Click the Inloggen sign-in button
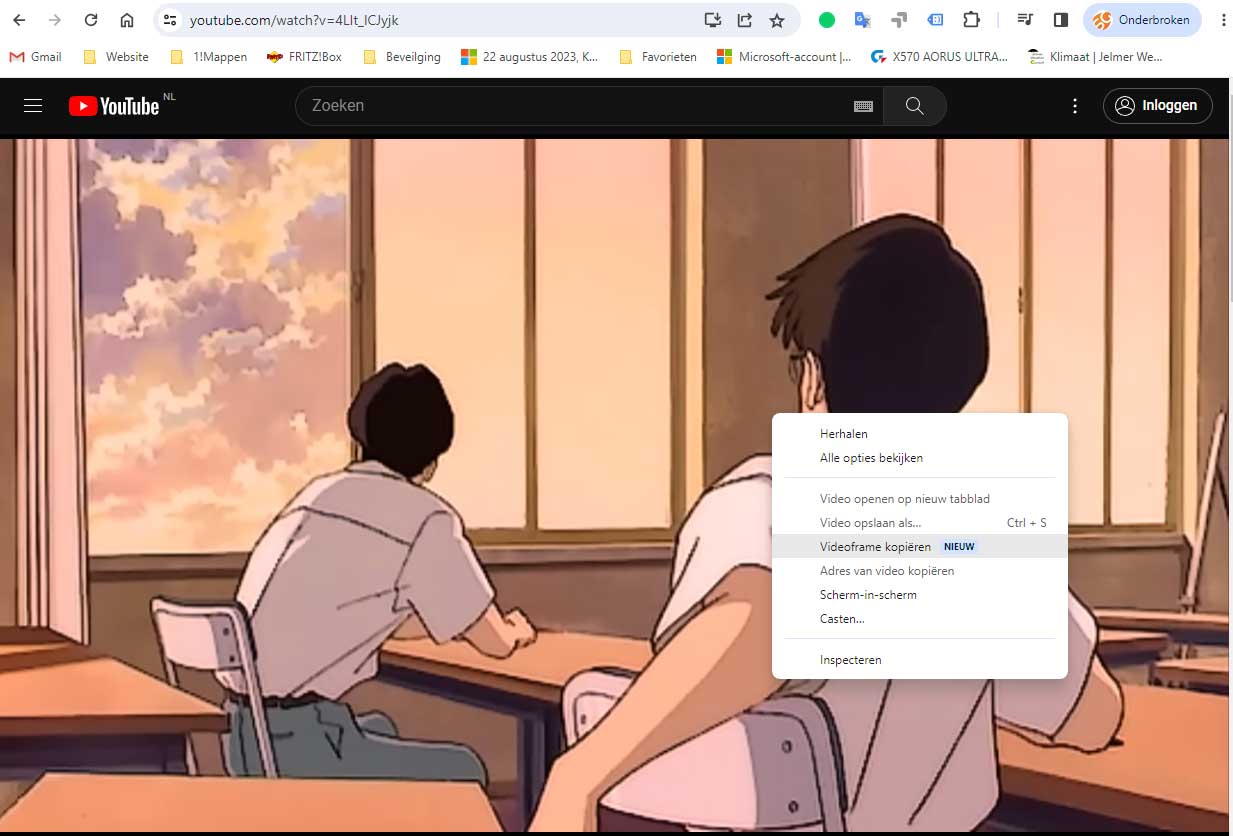Screen dimensions: 1233x836 click(x=1158, y=105)
